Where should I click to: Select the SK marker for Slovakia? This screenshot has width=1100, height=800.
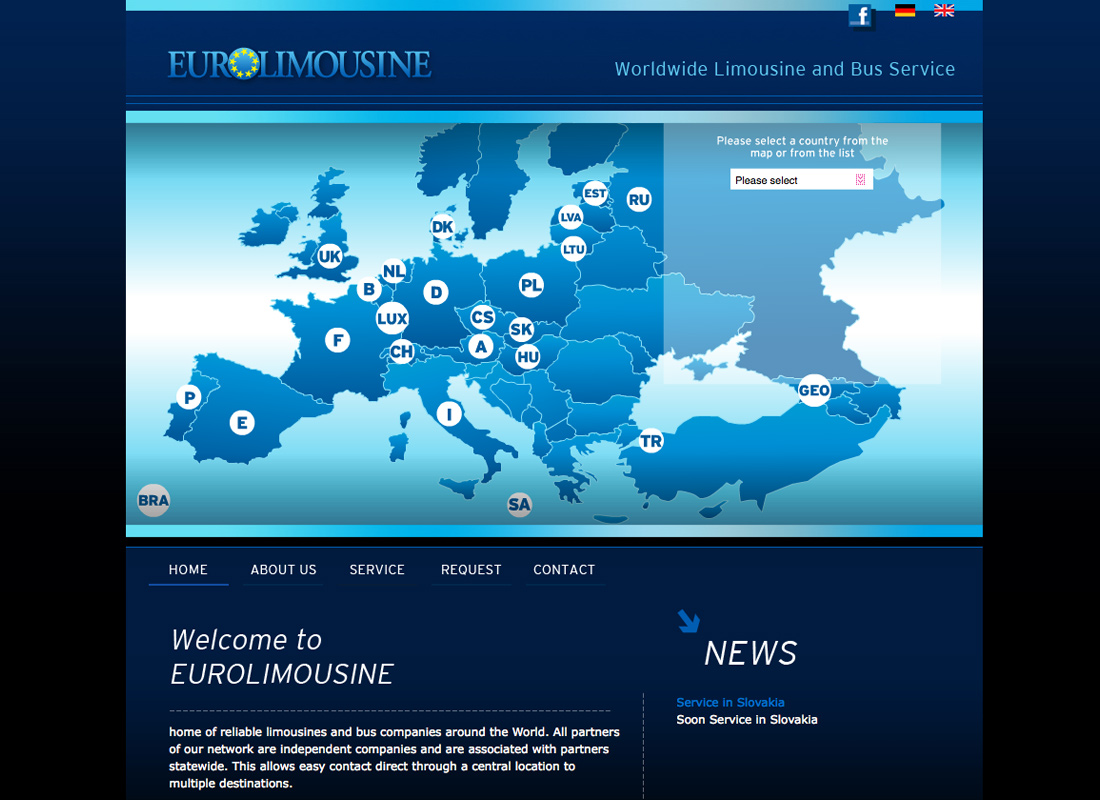click(521, 329)
